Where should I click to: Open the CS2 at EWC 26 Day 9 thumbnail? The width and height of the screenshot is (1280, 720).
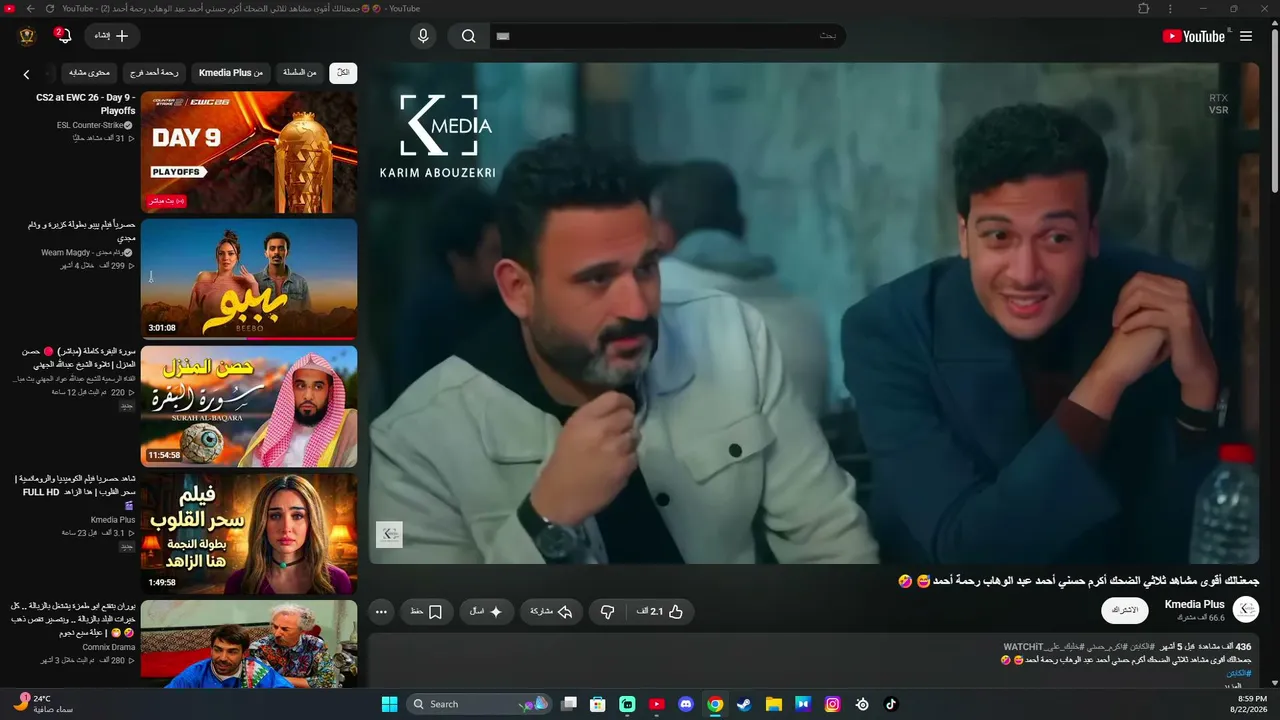tap(249, 152)
